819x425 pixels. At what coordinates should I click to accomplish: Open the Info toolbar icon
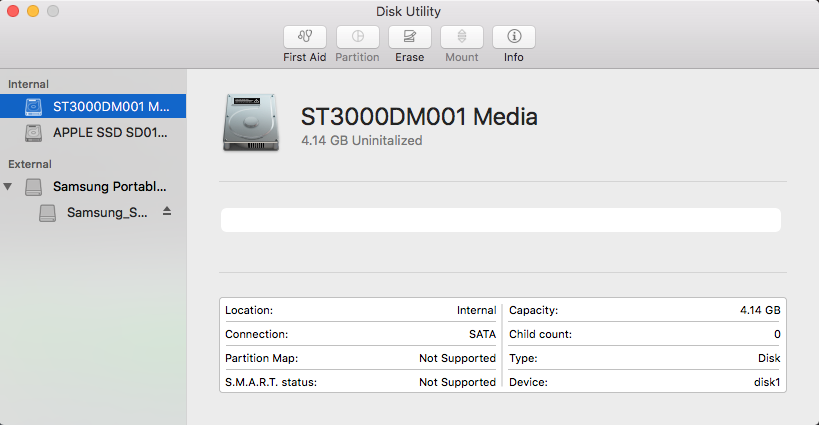(x=514, y=37)
